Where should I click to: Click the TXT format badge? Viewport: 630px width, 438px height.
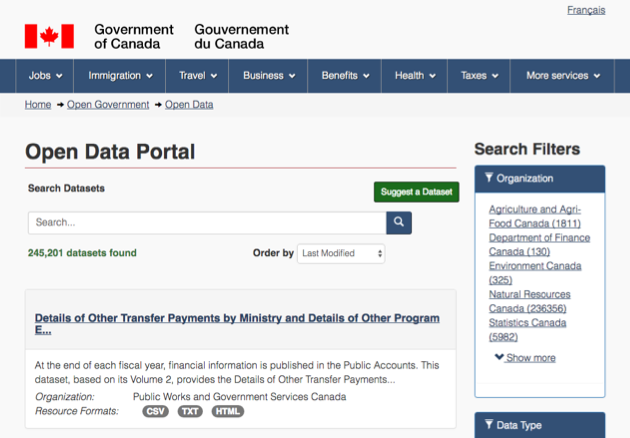pos(190,411)
